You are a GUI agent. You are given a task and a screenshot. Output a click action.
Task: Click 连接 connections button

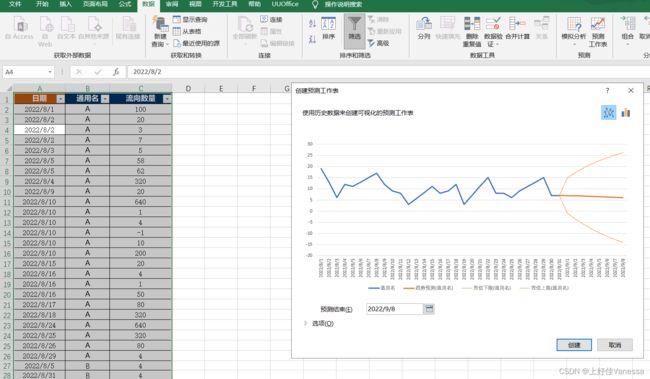coord(271,19)
